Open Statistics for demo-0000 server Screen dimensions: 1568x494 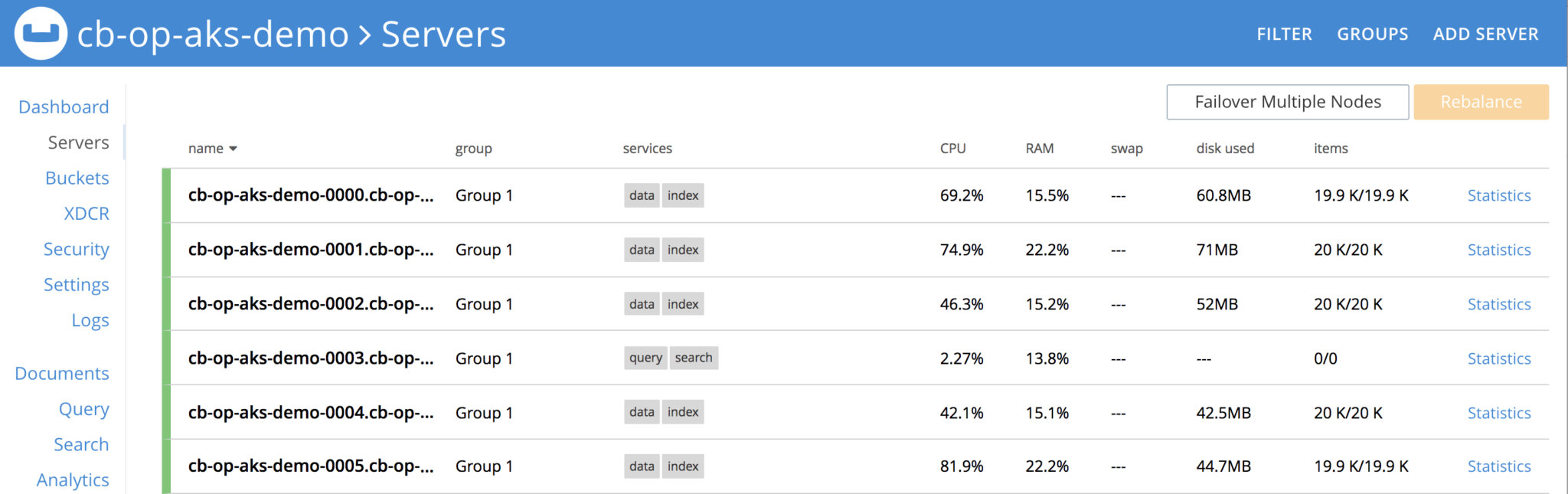1498,195
